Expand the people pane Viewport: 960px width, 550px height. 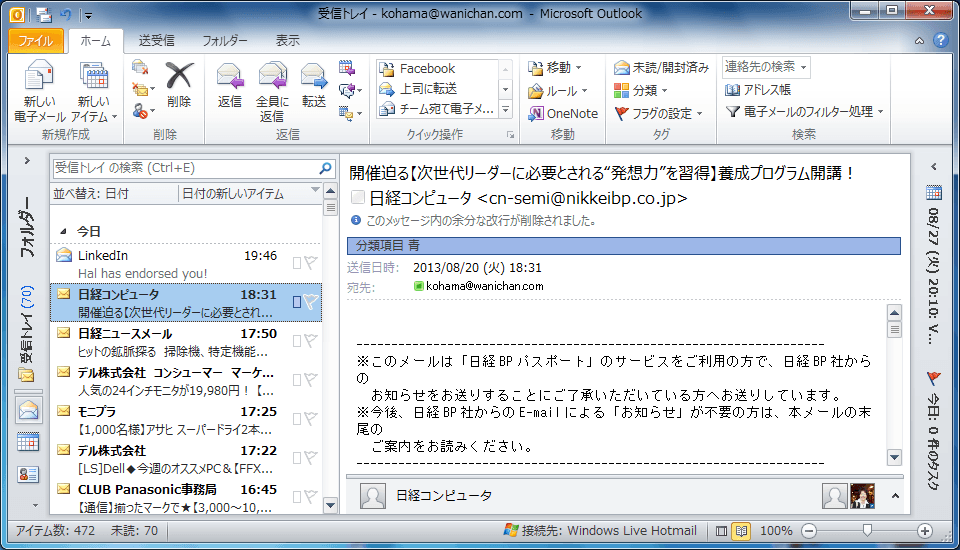pyautogui.click(x=895, y=496)
